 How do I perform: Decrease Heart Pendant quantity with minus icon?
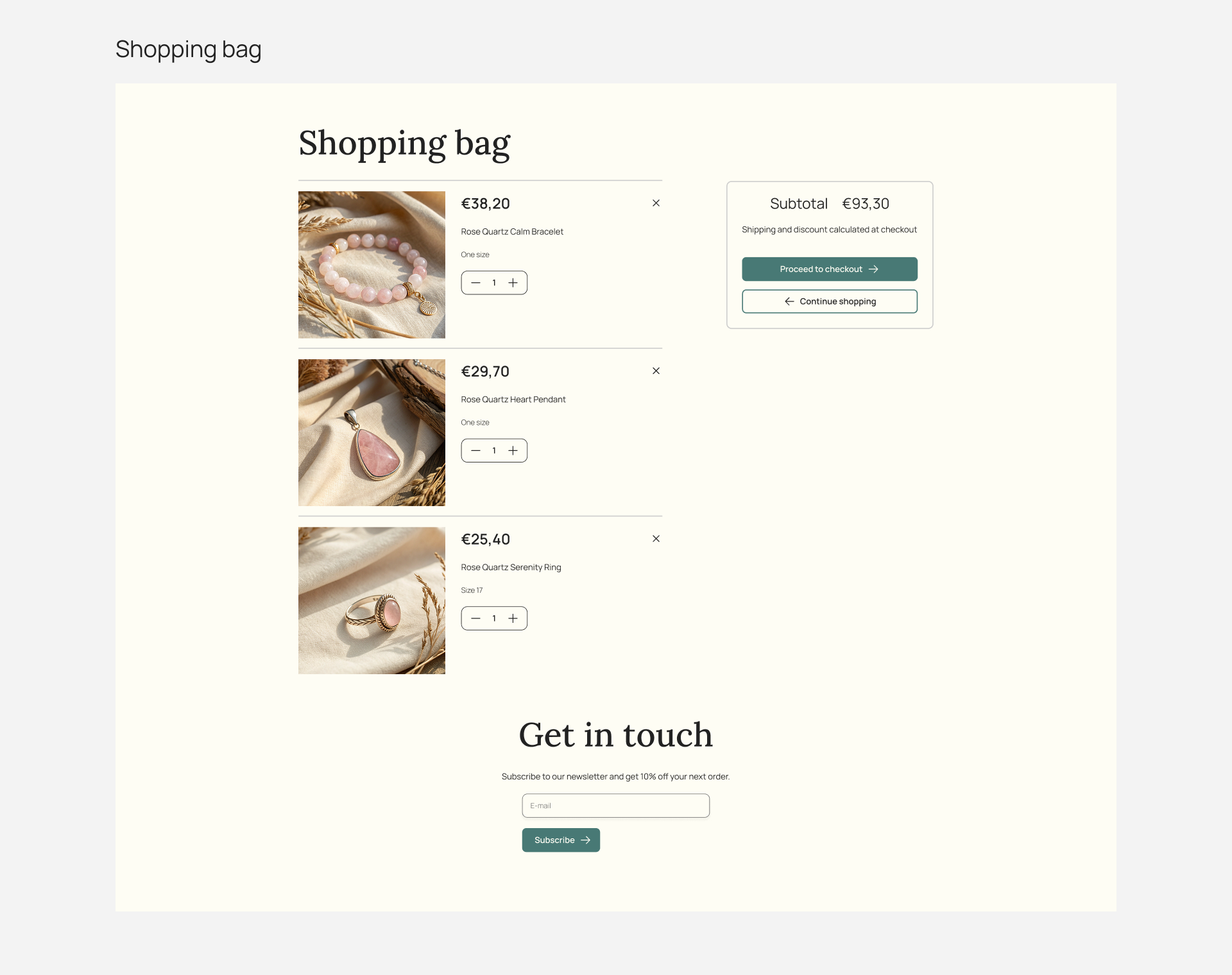tap(475, 451)
